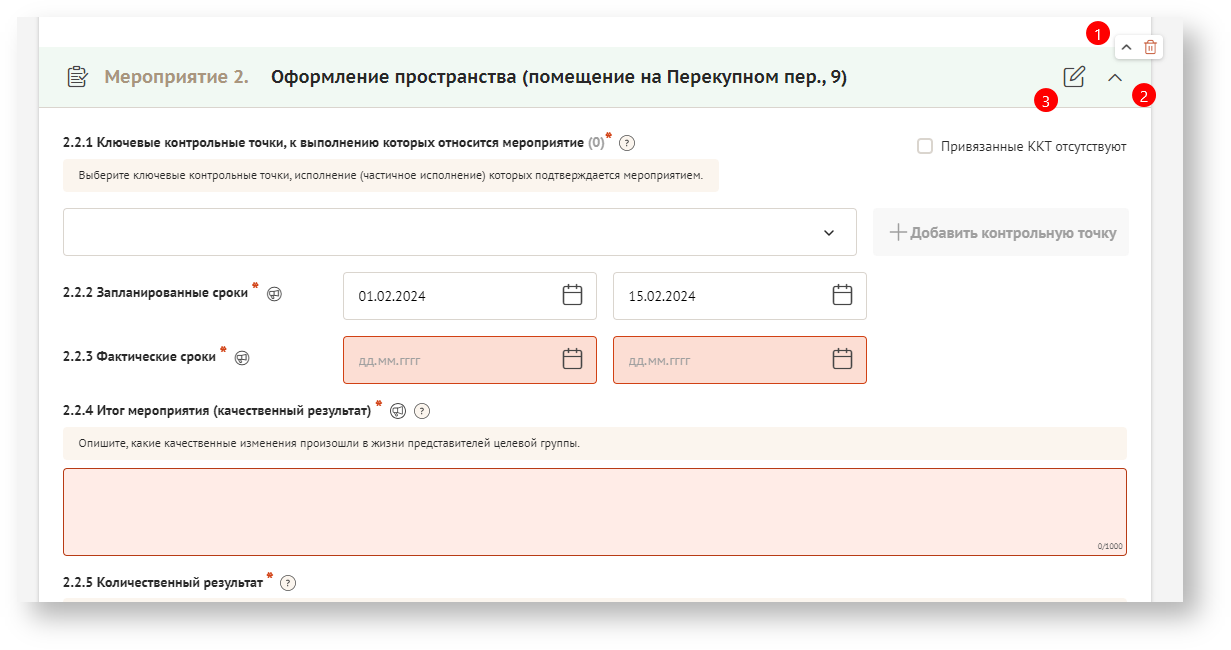Open calendar for planned end date 15.02.2024
This screenshot has width=1231, height=650.
pos(842,295)
